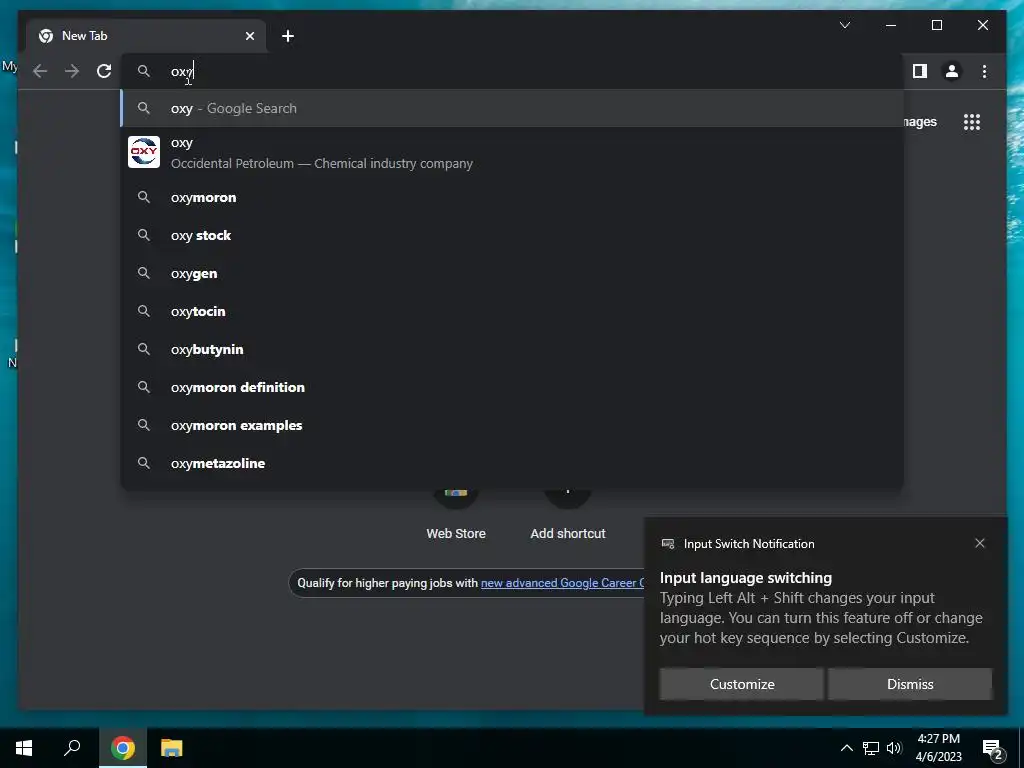
Task: Pick the 'oxytocin' suggestion
Action: point(513,312)
